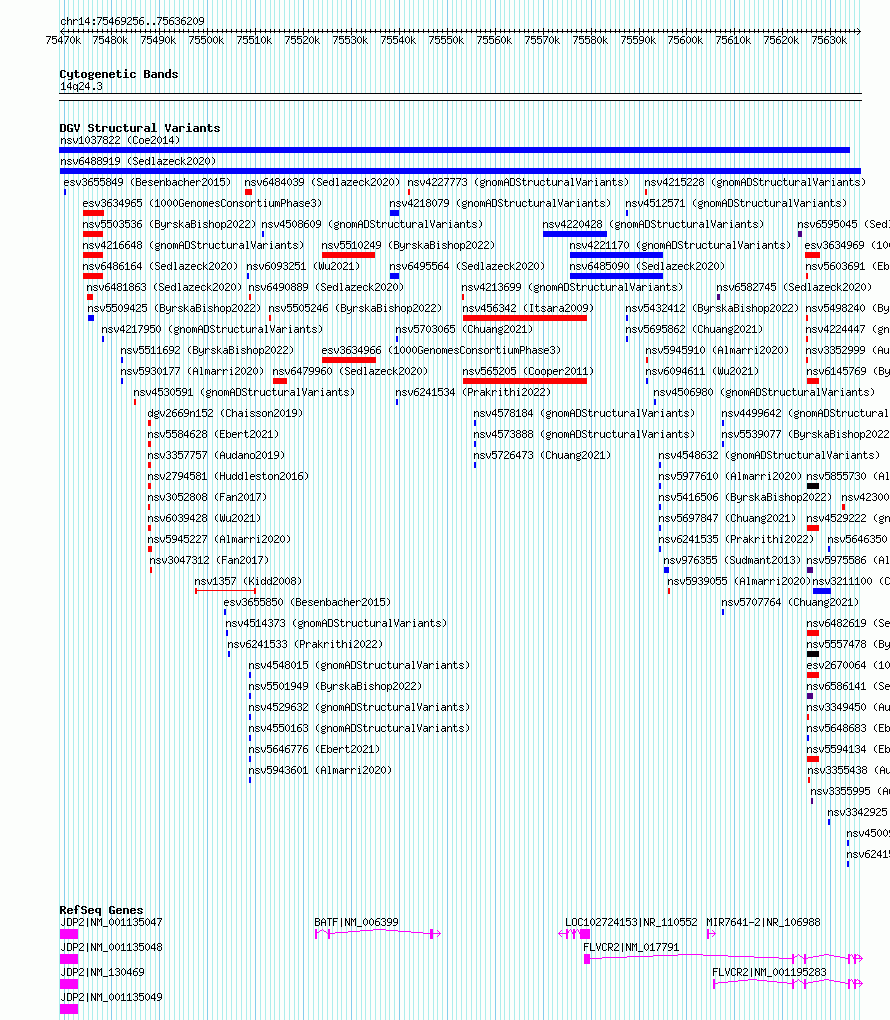Open nsv2794581 (Huddleston2016) label

pos(228,476)
